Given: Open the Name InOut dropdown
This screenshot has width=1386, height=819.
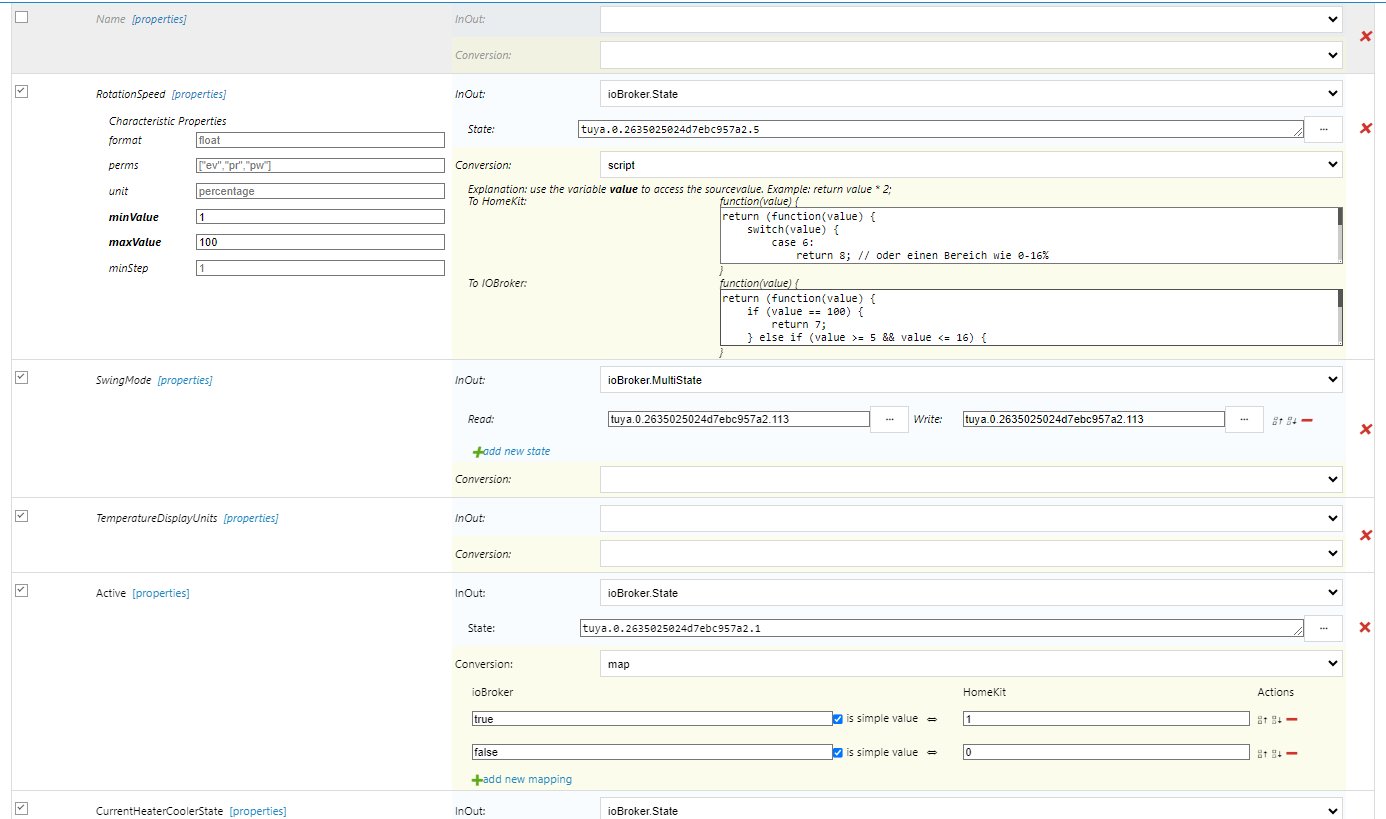Looking at the screenshot, I should pos(971,19).
